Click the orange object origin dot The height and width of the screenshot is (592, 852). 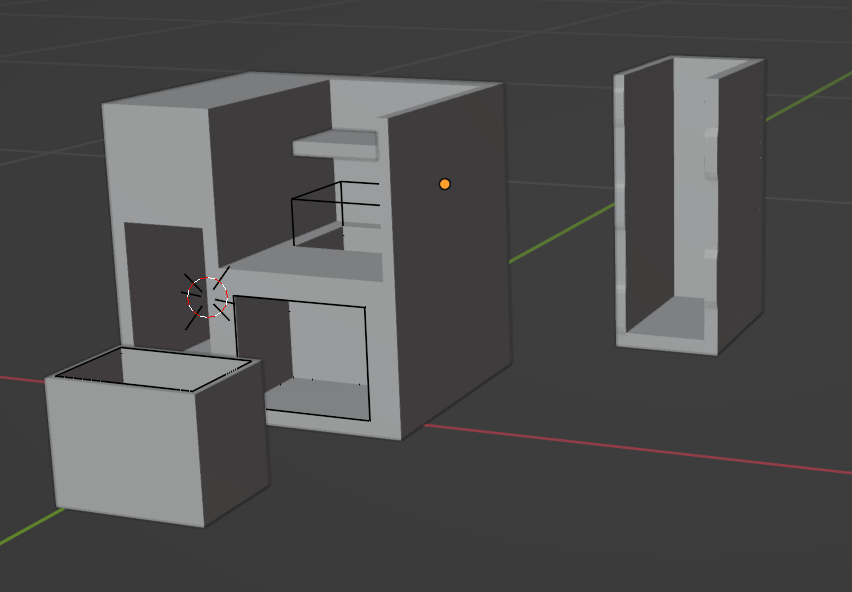coord(445,184)
